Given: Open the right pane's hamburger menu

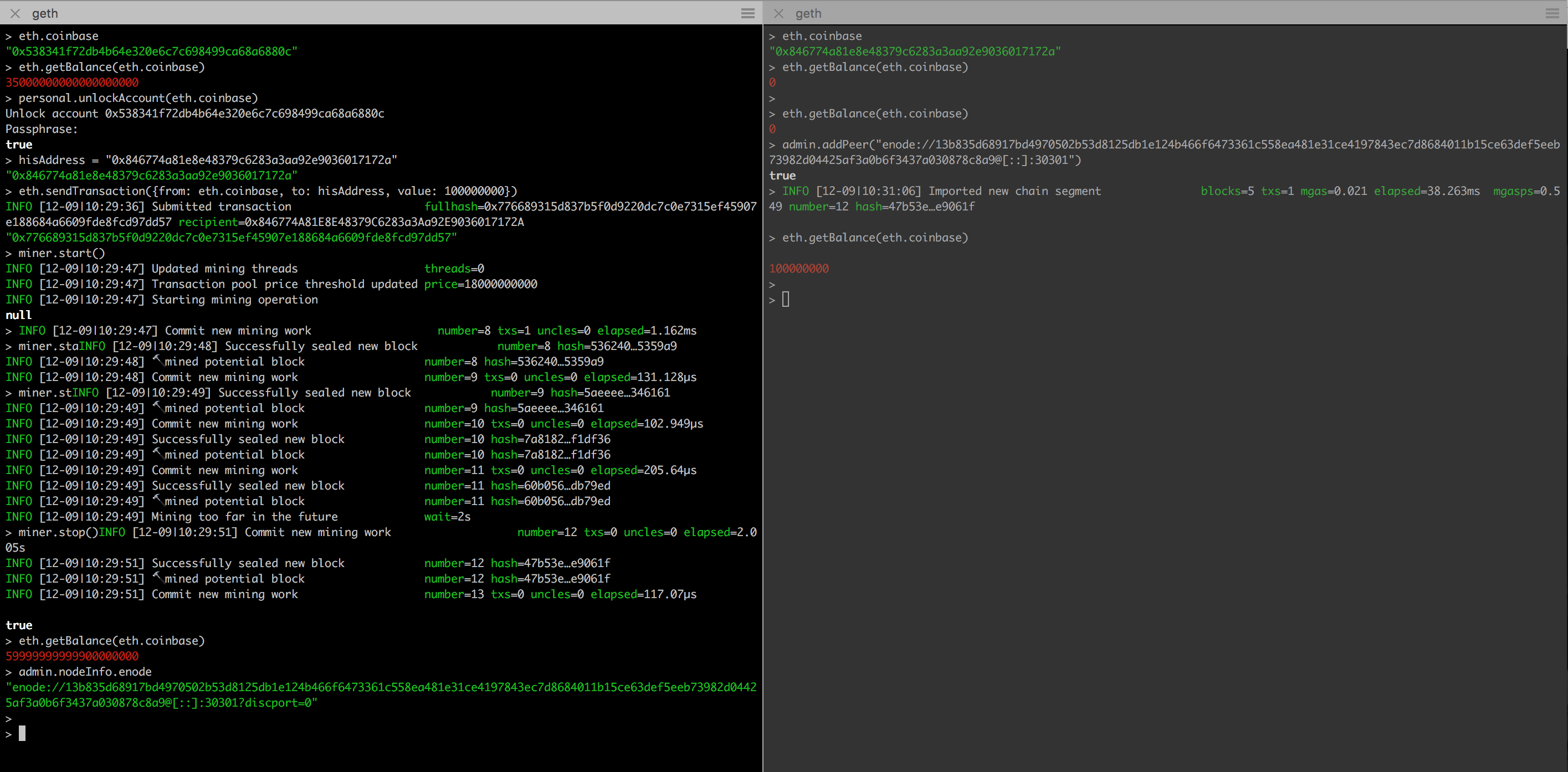Looking at the screenshot, I should (x=1552, y=13).
